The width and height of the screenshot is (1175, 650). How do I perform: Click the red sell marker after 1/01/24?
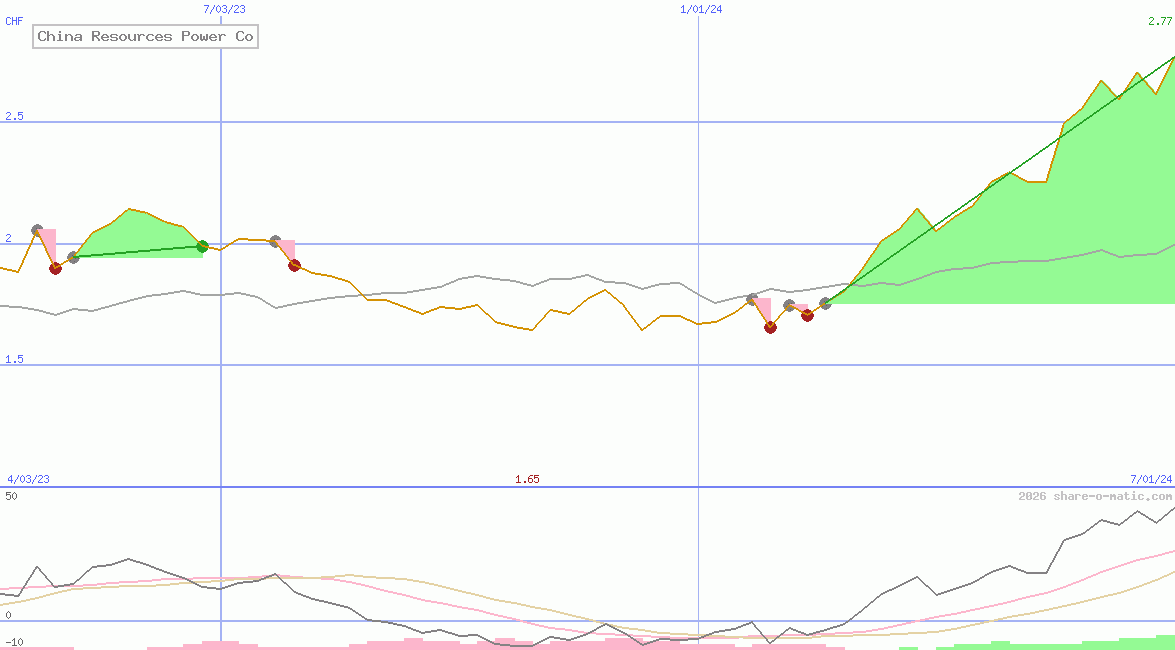pyautogui.click(x=770, y=327)
